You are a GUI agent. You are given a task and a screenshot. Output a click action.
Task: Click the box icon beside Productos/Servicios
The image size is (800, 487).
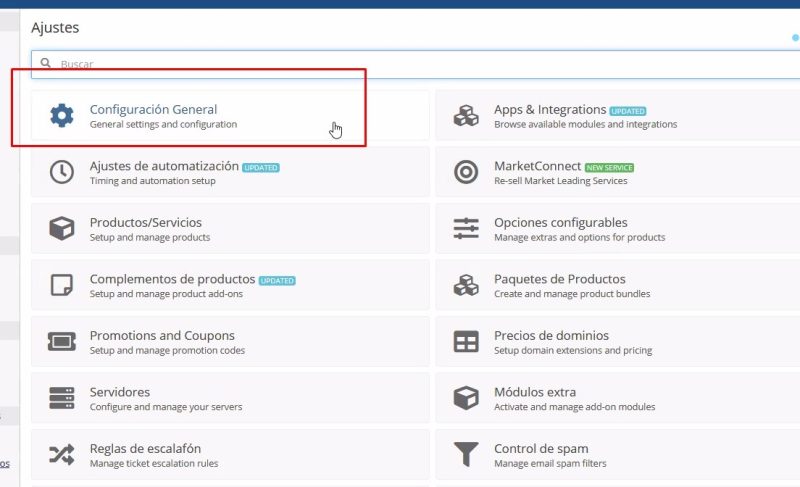(x=62, y=229)
